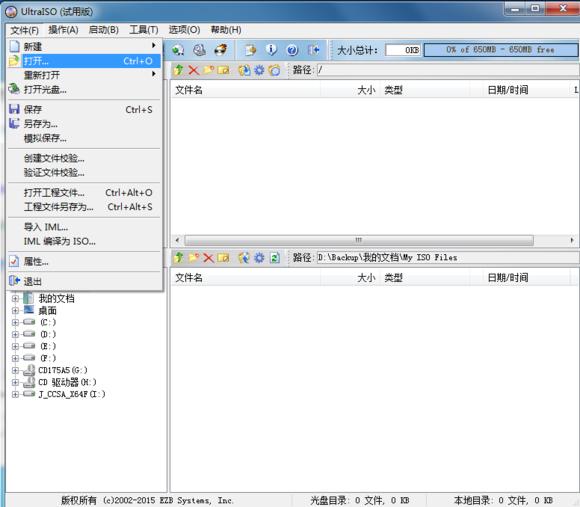Expand the (E:) drive node
Viewport: 580px width, 507px height.
click(x=15, y=347)
